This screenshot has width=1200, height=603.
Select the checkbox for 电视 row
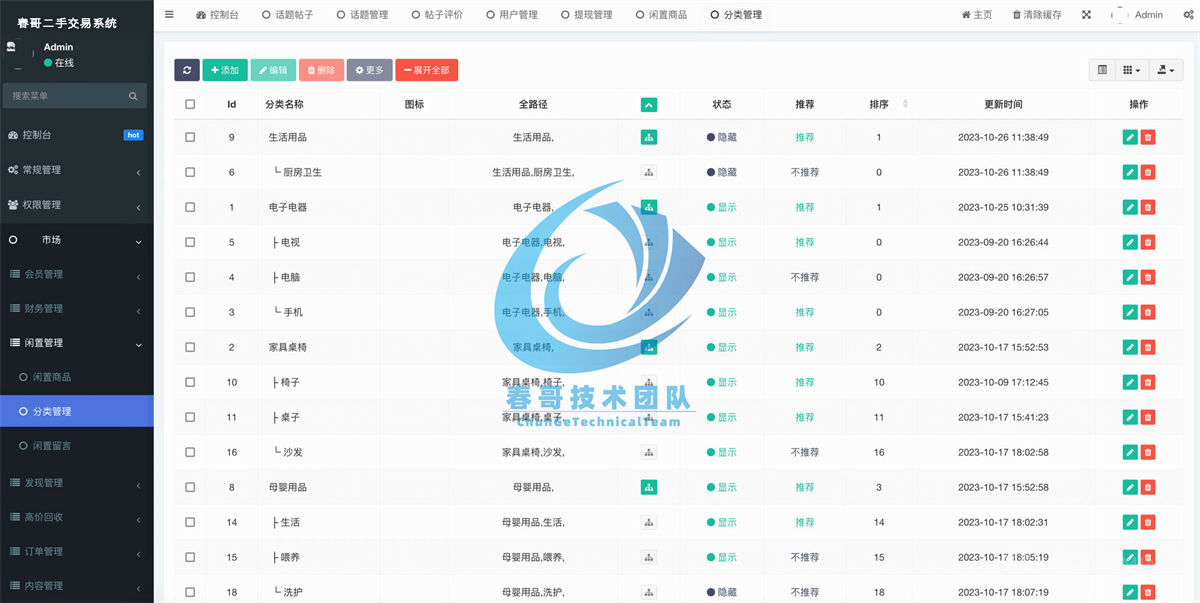(190, 242)
